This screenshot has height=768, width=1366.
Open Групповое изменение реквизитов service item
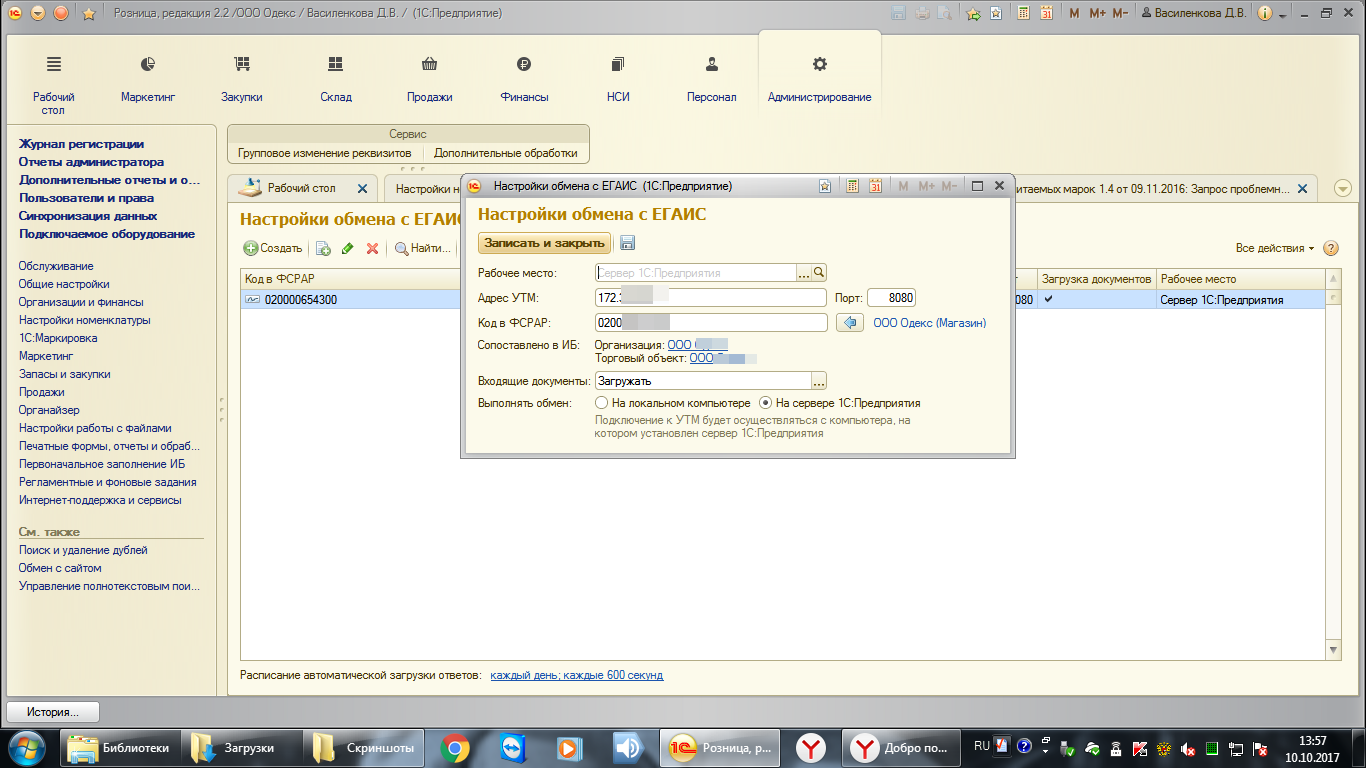click(324, 153)
